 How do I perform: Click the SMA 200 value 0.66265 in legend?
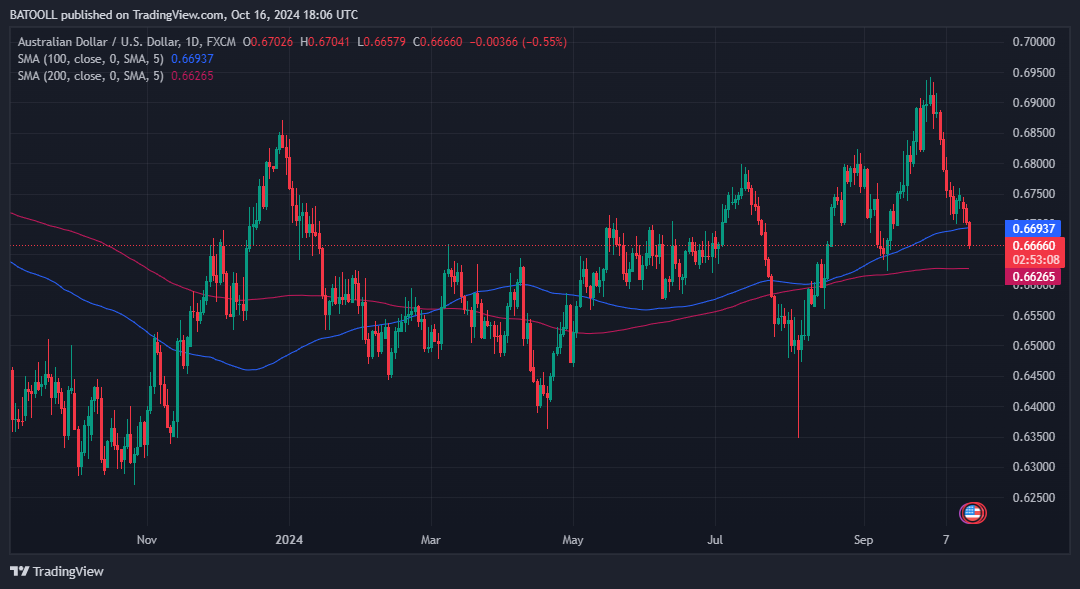[x=192, y=76]
